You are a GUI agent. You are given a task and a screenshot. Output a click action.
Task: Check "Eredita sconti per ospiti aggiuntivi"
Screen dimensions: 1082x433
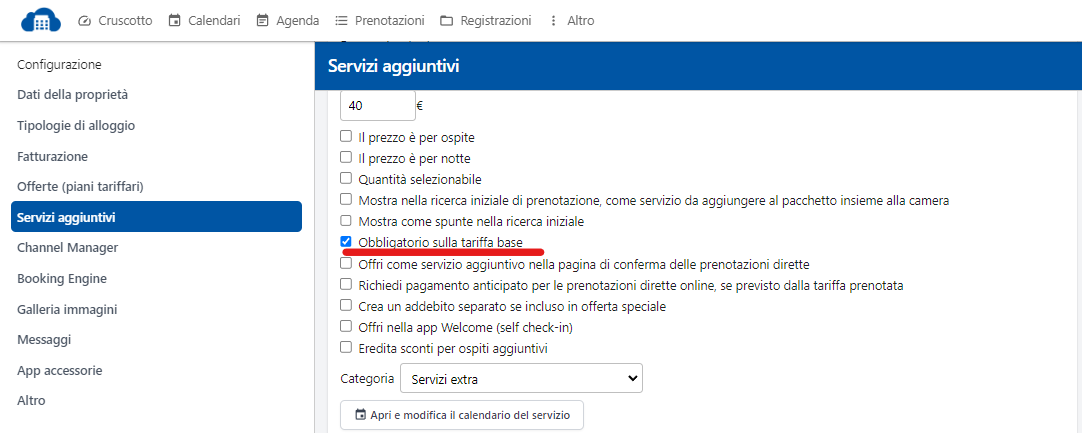click(x=346, y=348)
